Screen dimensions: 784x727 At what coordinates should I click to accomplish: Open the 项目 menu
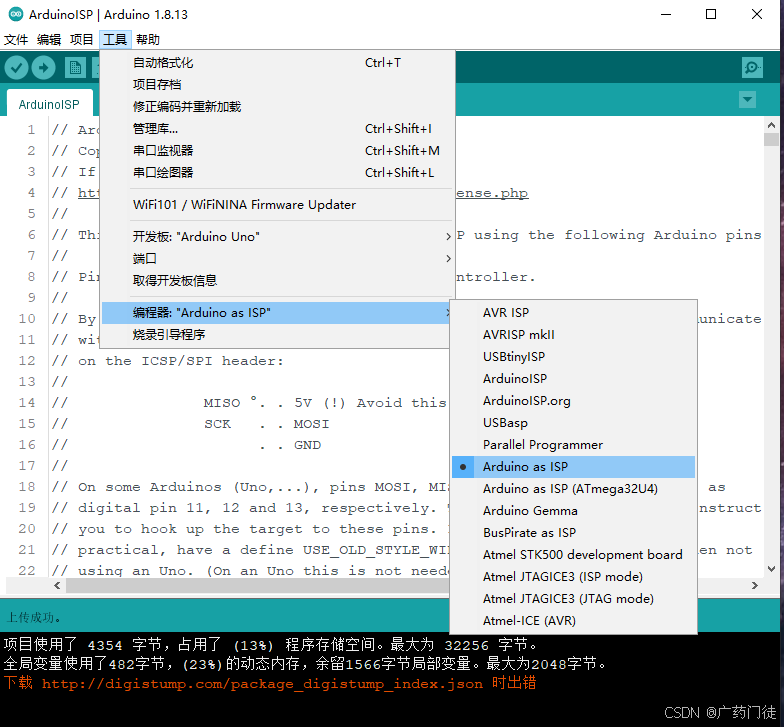click(82, 40)
